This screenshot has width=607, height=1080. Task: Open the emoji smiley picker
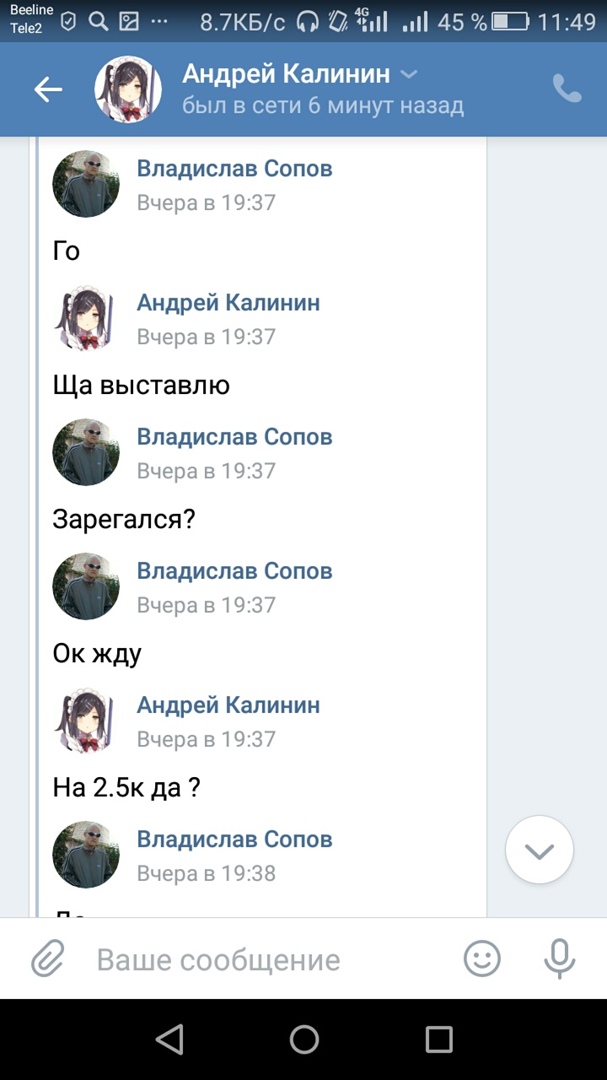tap(482, 961)
